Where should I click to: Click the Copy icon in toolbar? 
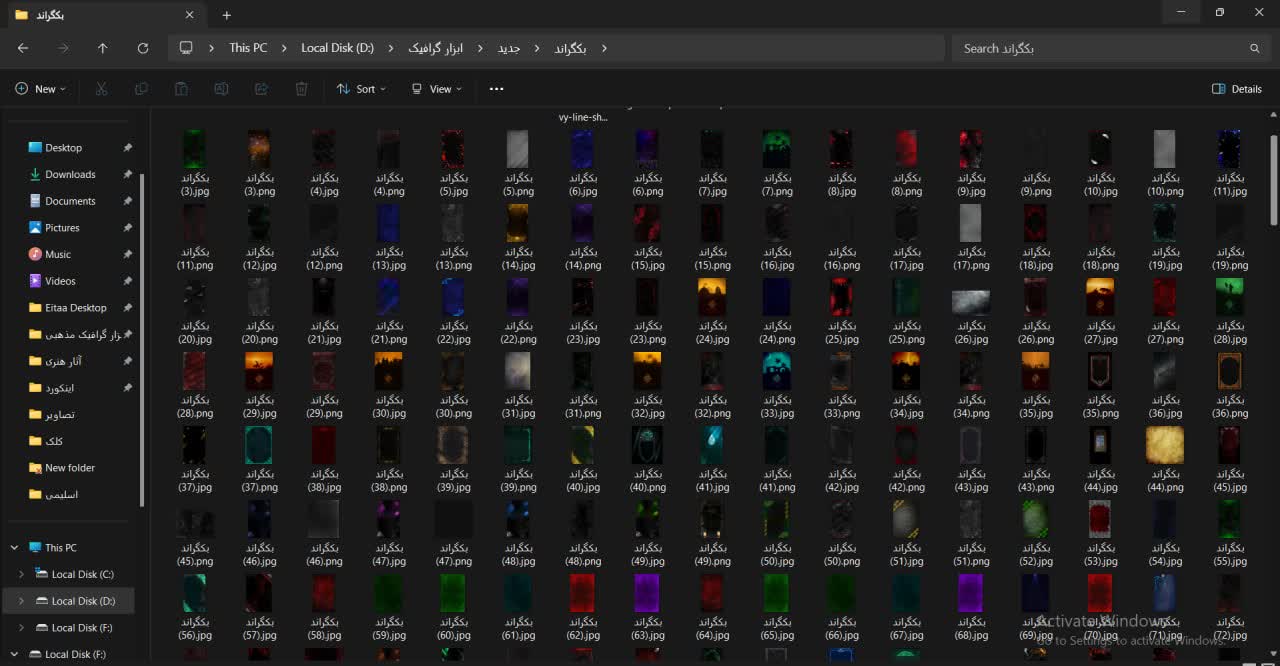141,89
